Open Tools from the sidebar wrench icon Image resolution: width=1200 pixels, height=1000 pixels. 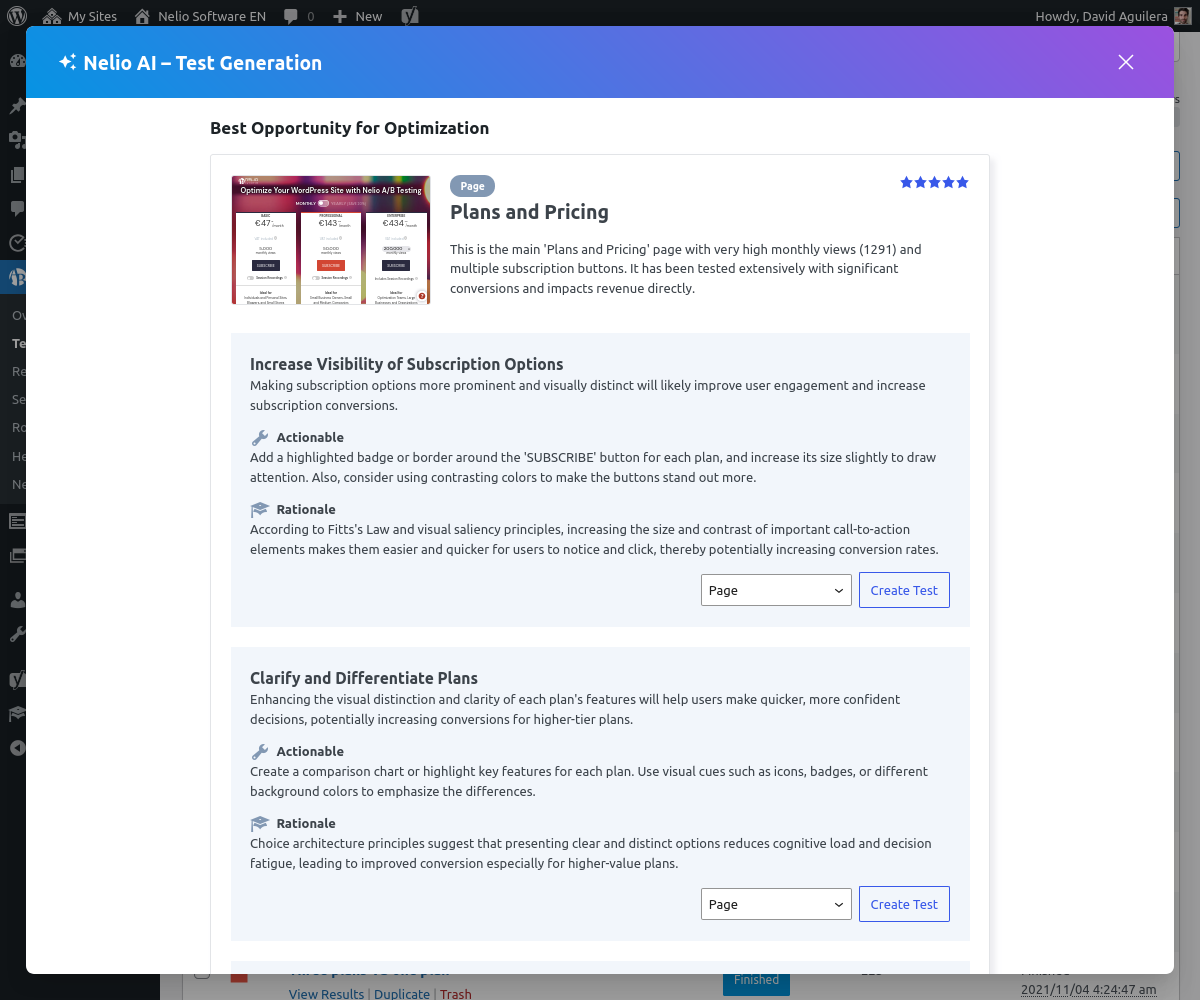click(17, 634)
